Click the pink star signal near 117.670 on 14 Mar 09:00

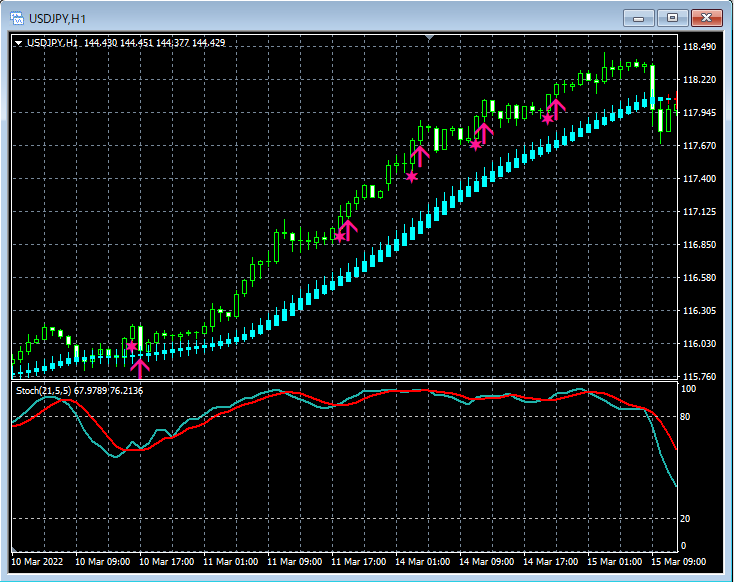475,145
